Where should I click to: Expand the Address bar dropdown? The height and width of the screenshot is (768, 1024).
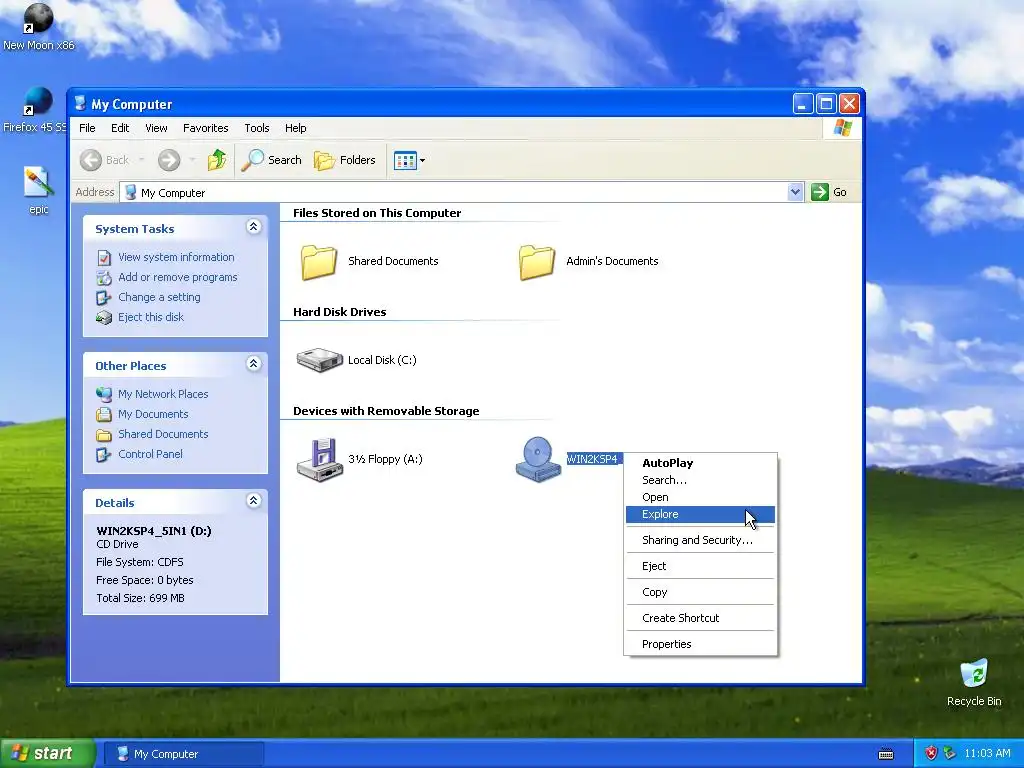coord(795,192)
